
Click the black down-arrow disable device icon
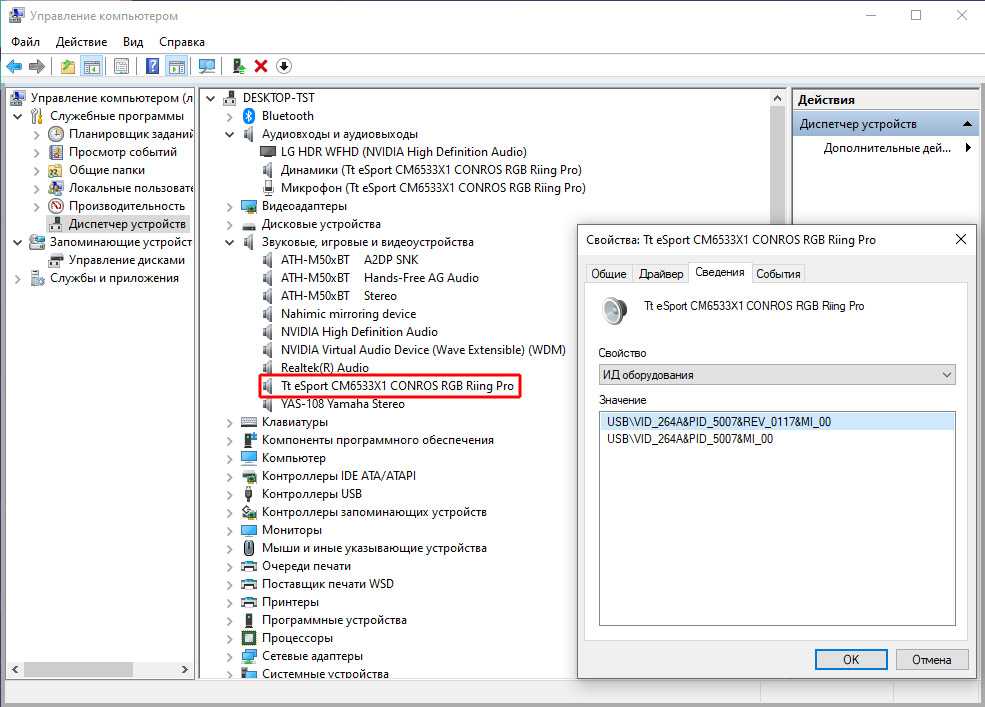click(284, 66)
